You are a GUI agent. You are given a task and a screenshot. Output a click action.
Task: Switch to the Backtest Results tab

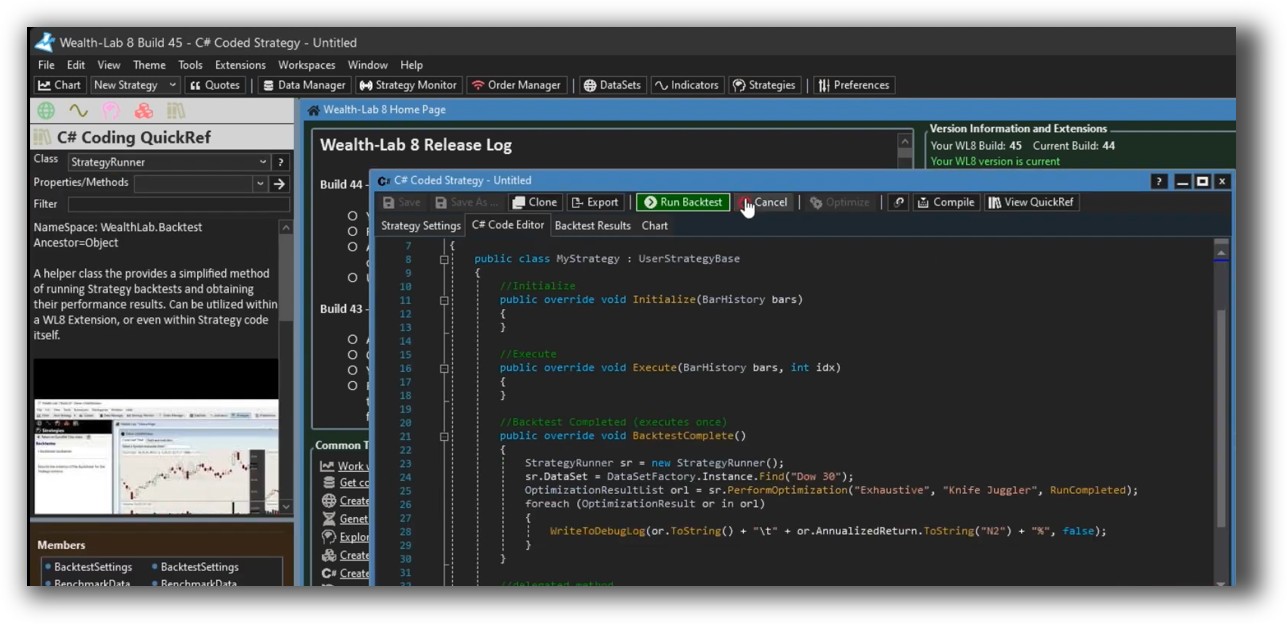[593, 225]
